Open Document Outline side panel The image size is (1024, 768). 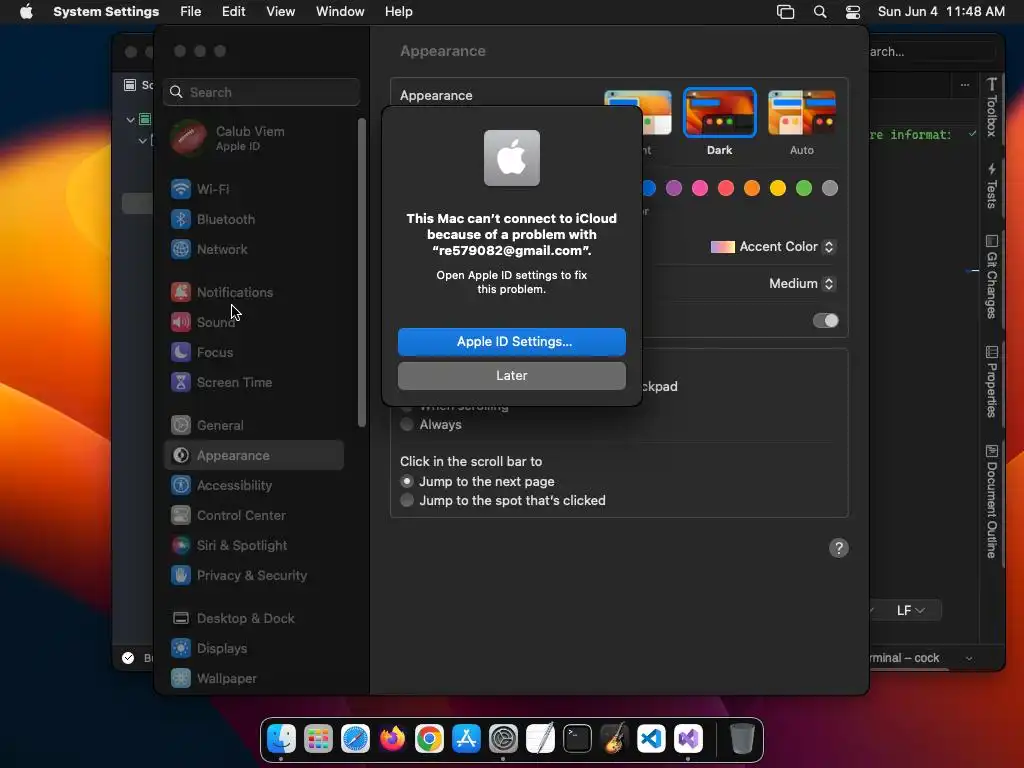click(992, 502)
